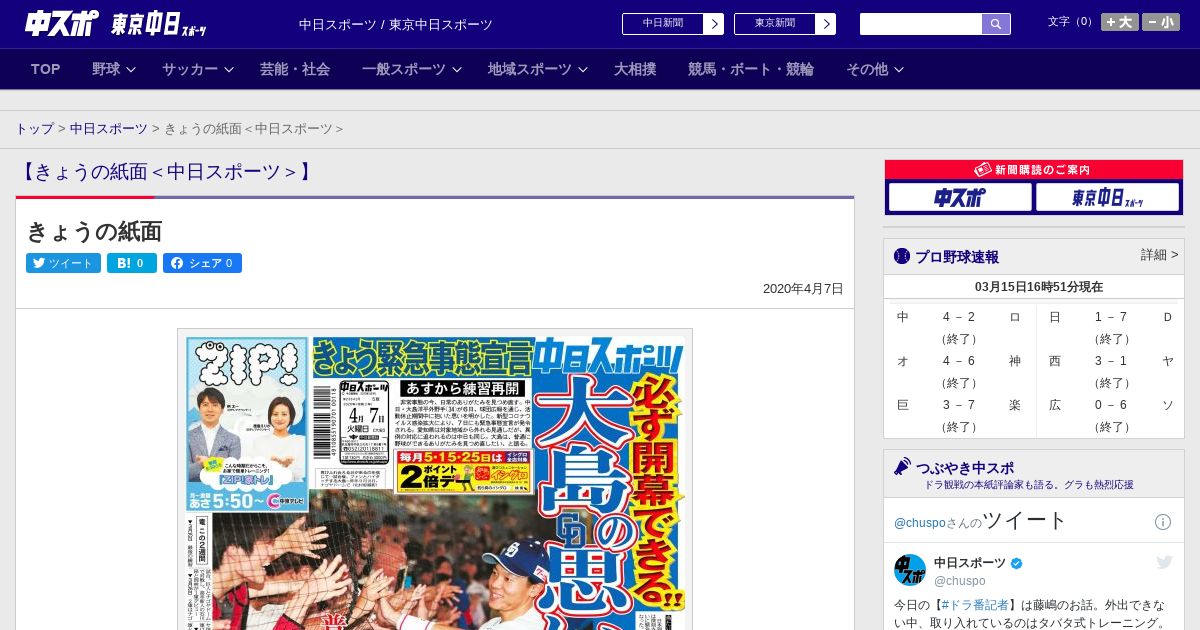Click the 中日スポーツ Twitter avatar
Image resolution: width=1200 pixels, height=630 pixels.
click(910, 570)
